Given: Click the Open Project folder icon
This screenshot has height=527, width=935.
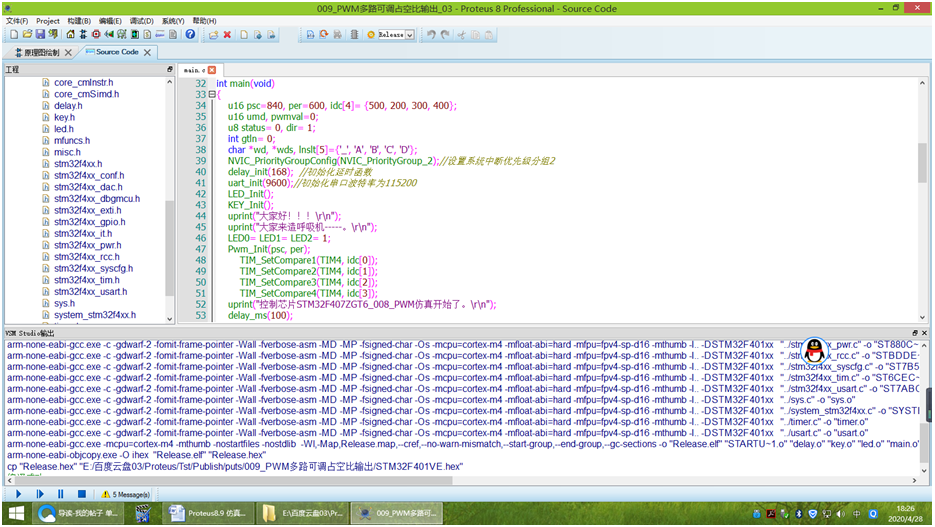Looking at the screenshot, I should 27,35.
